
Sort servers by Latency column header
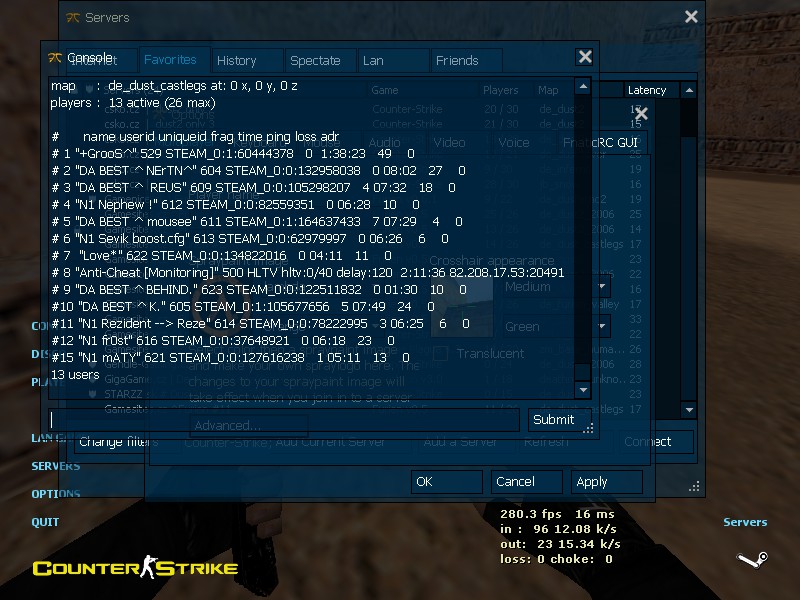coord(647,90)
